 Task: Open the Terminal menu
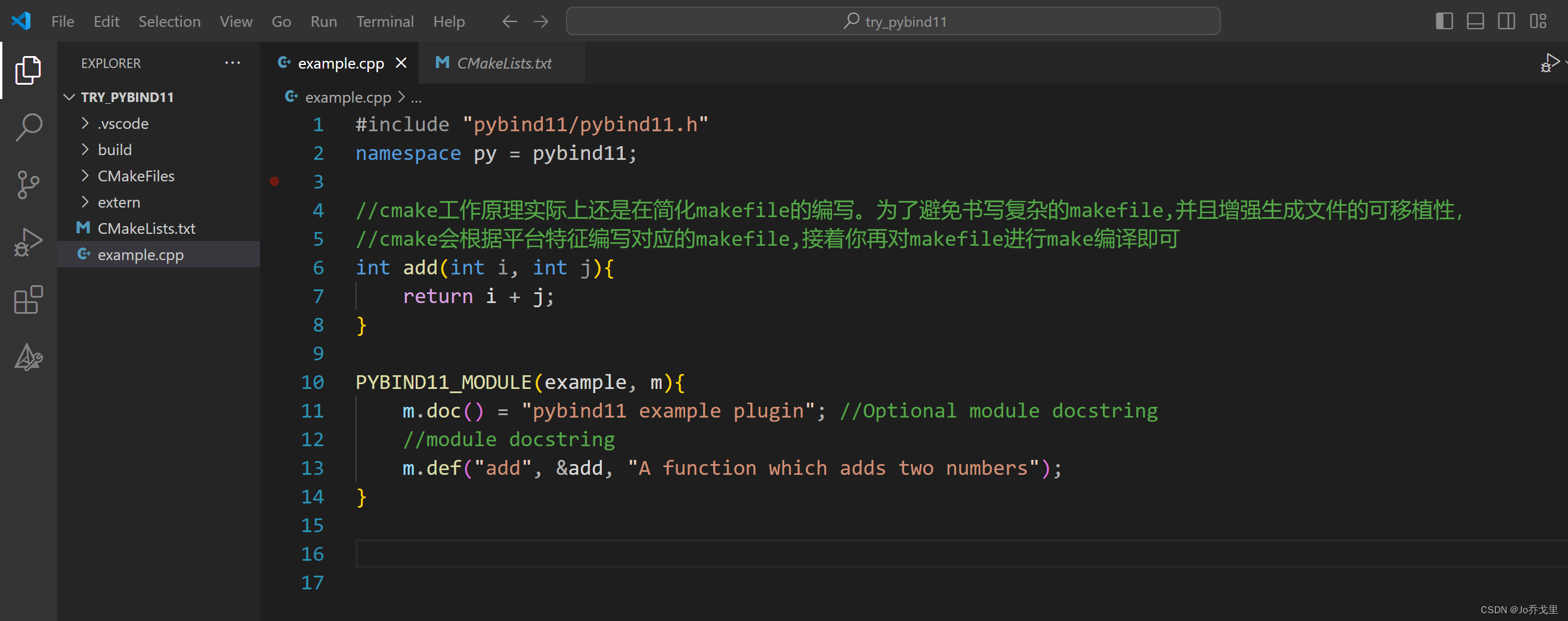click(x=385, y=21)
